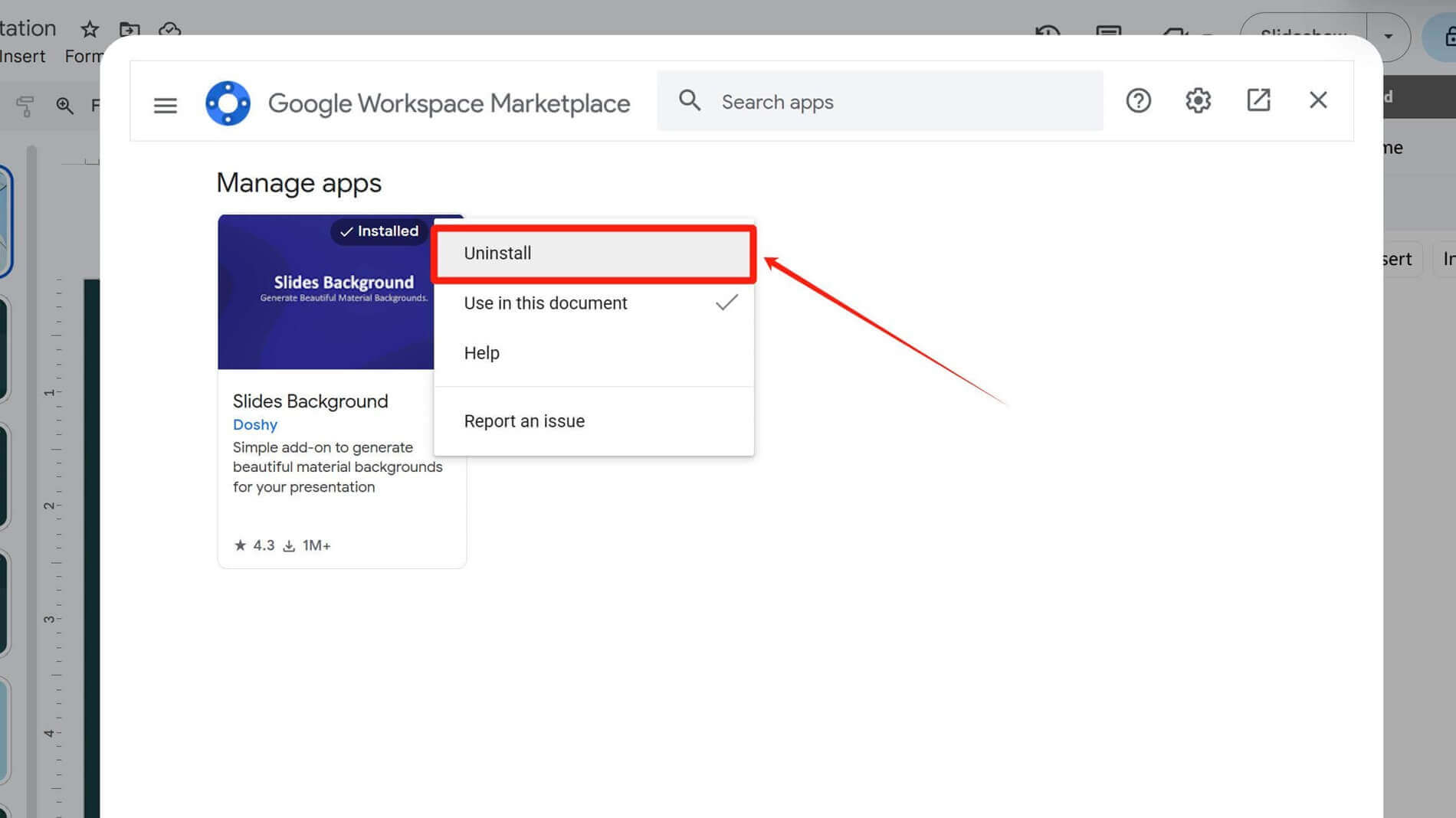Open Slideshow dropdown arrow in Slides
The height and width of the screenshot is (818, 1456).
click(1388, 37)
